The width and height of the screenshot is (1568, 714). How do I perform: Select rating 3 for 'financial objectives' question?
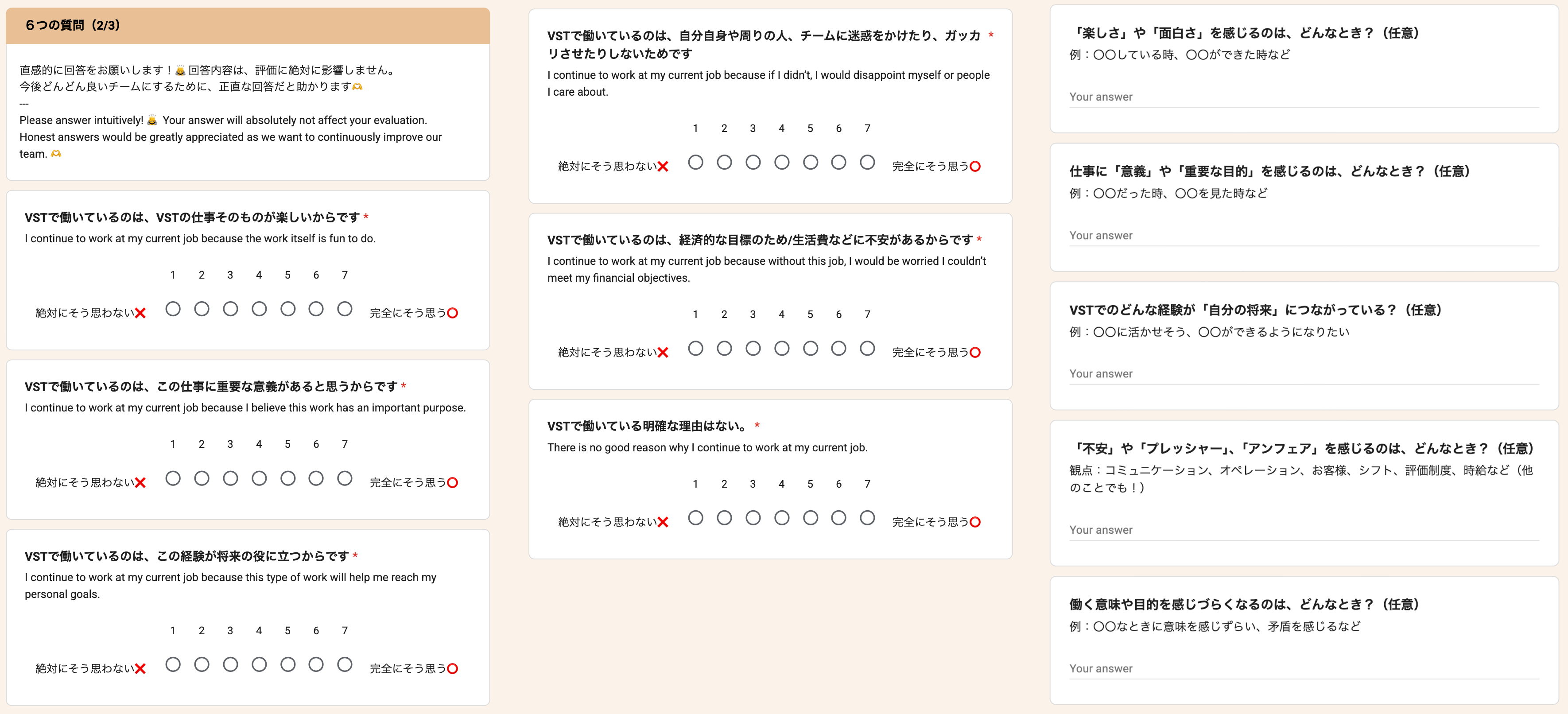pos(753,348)
